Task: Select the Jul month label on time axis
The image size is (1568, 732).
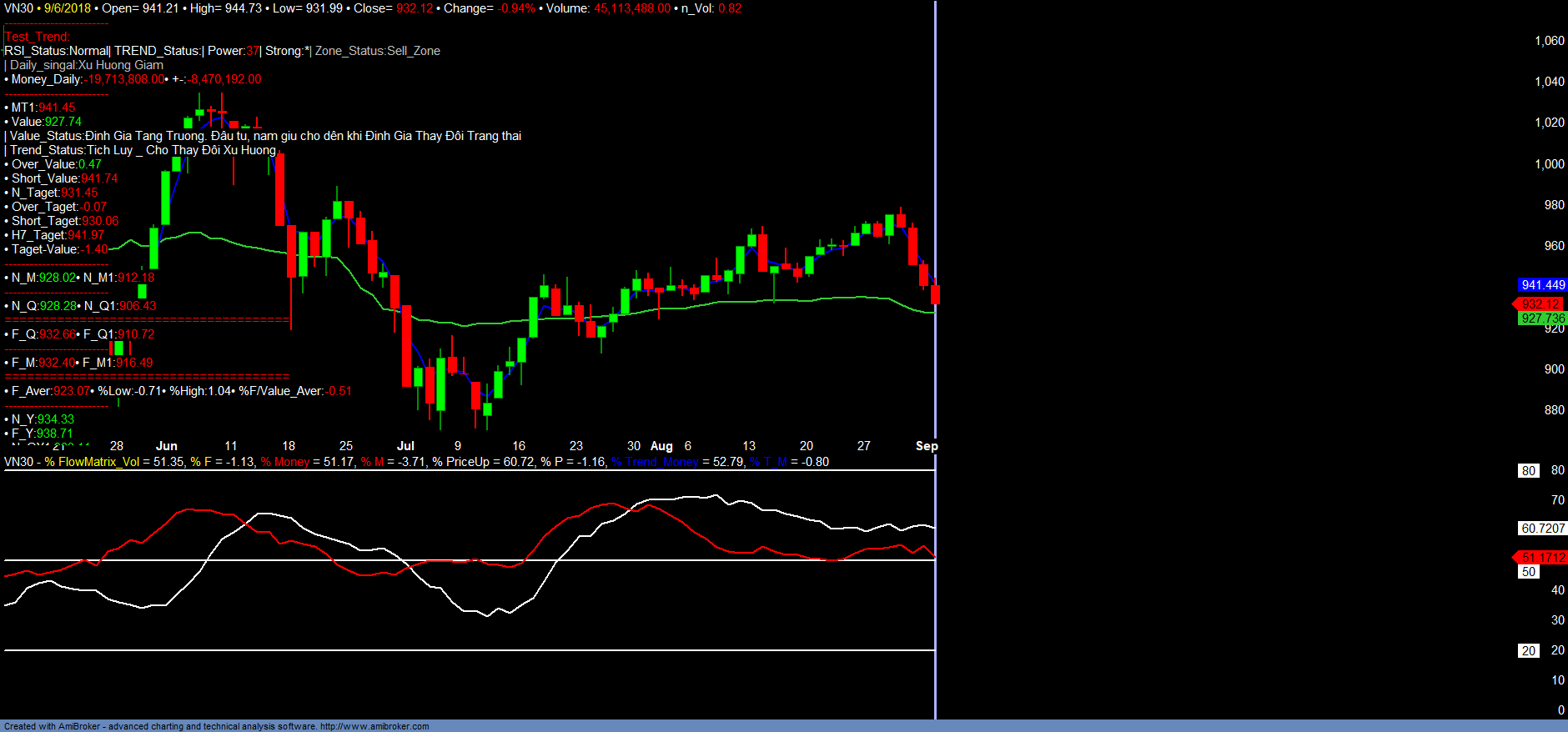Action: 405,446
